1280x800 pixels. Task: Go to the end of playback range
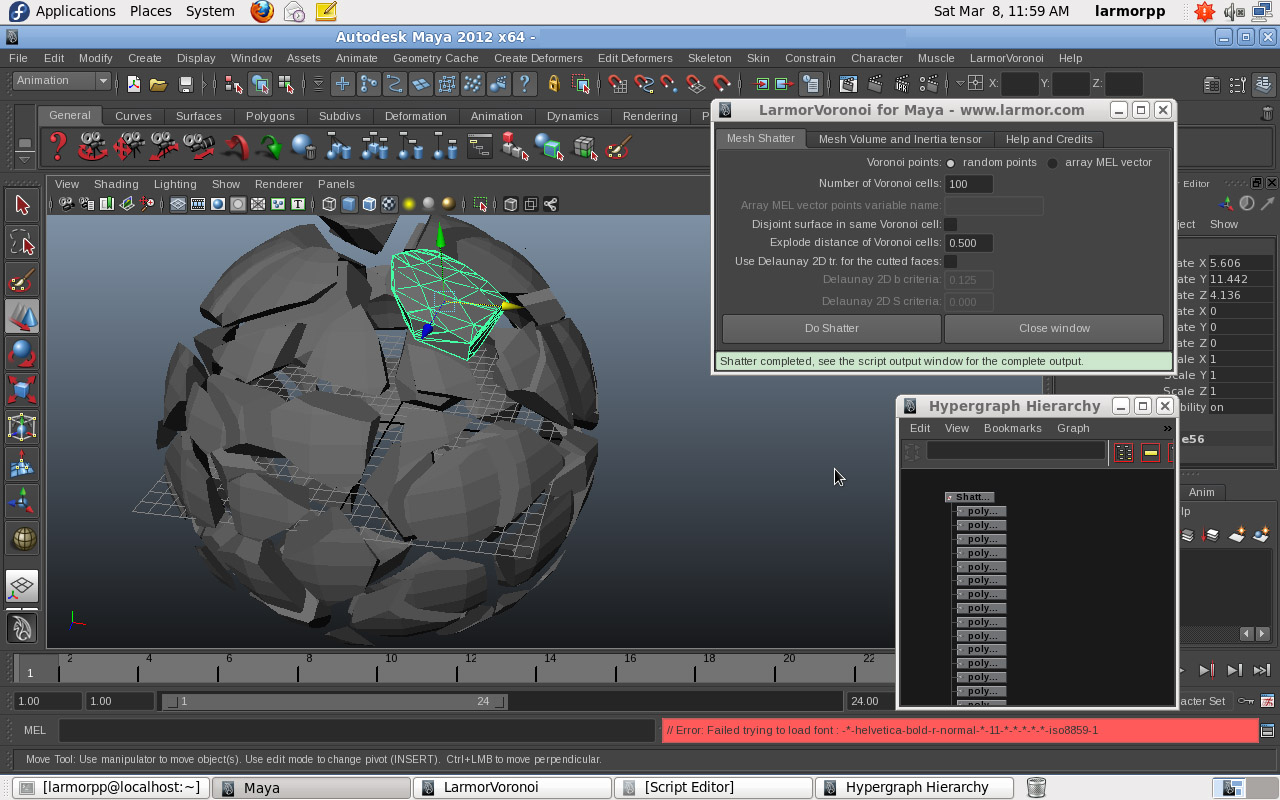pyautogui.click(x=1262, y=670)
